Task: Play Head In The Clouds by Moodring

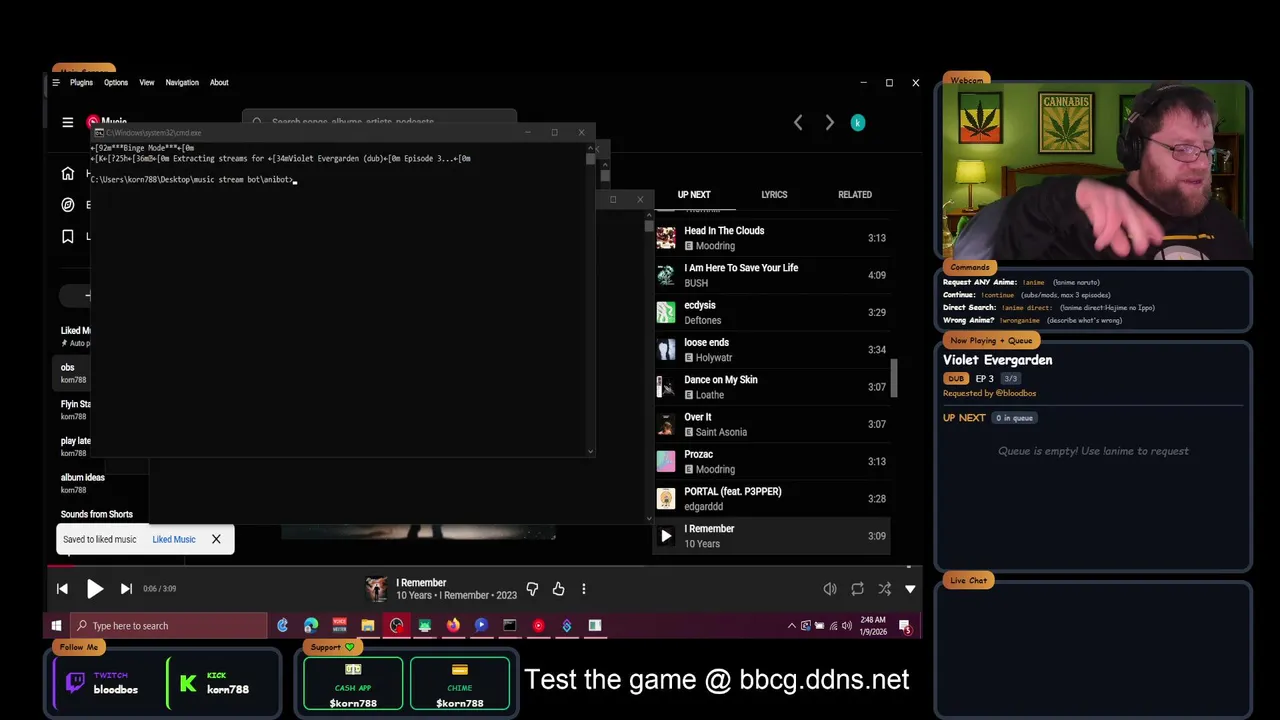Action: 772,238
